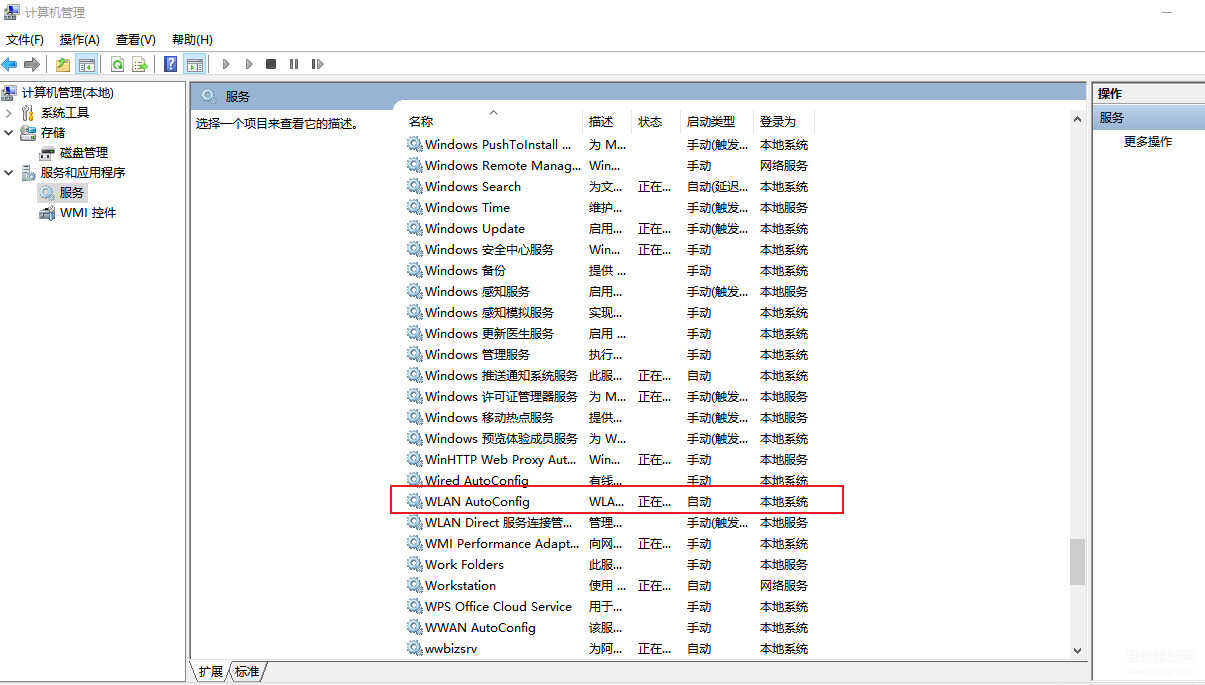This screenshot has width=1205, height=685.
Task: Click the Export List toolbar icon
Action: [x=140, y=64]
